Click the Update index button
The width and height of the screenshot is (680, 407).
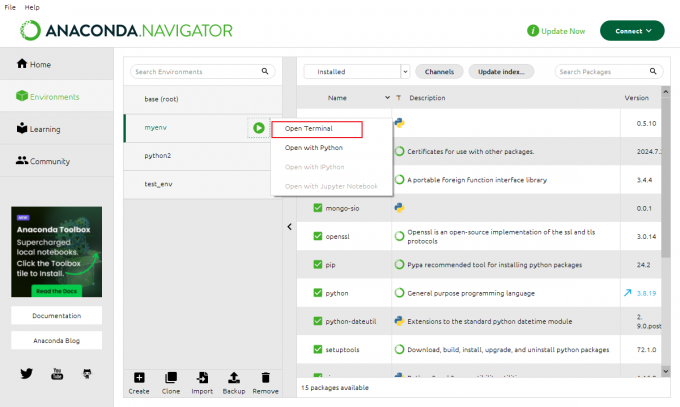[x=501, y=72]
